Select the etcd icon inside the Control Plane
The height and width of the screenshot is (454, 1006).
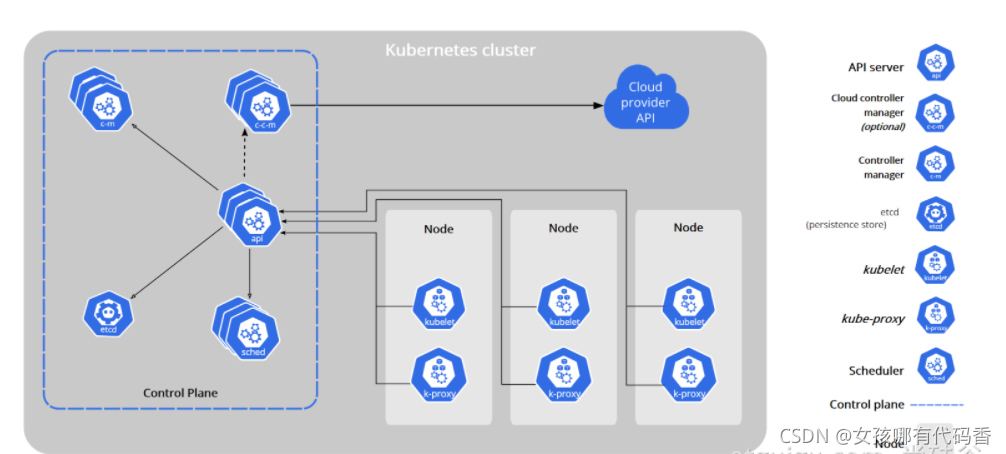(x=109, y=312)
